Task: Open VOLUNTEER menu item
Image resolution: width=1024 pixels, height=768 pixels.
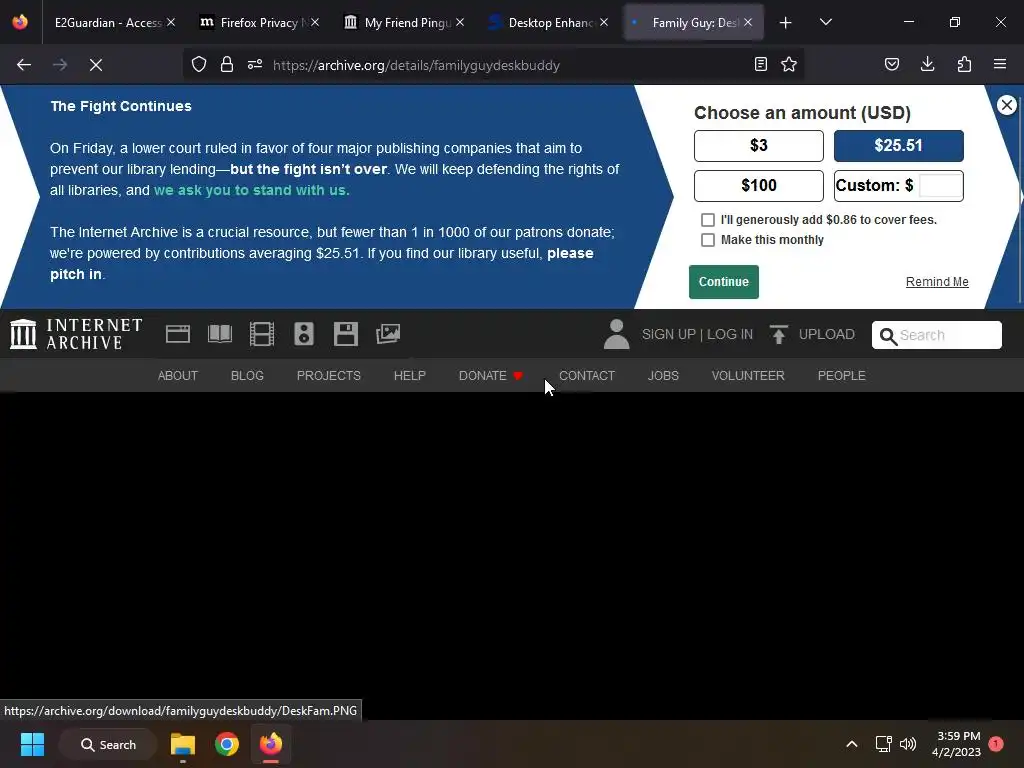Action: pos(748,376)
